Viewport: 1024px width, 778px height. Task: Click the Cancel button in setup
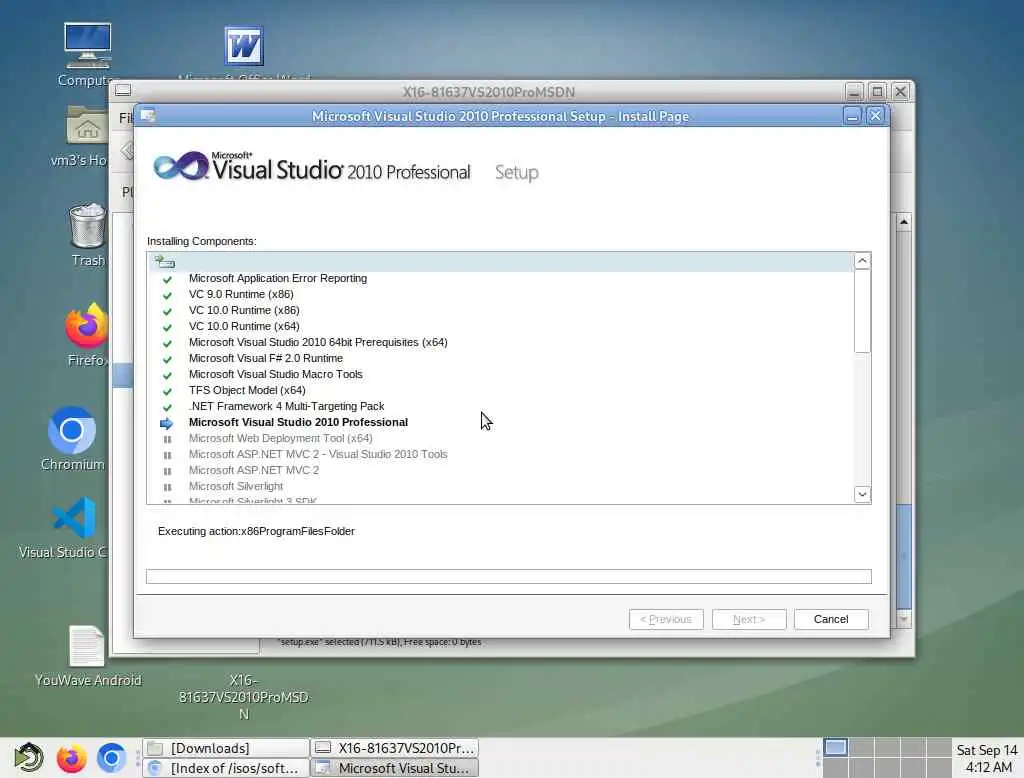click(x=831, y=619)
